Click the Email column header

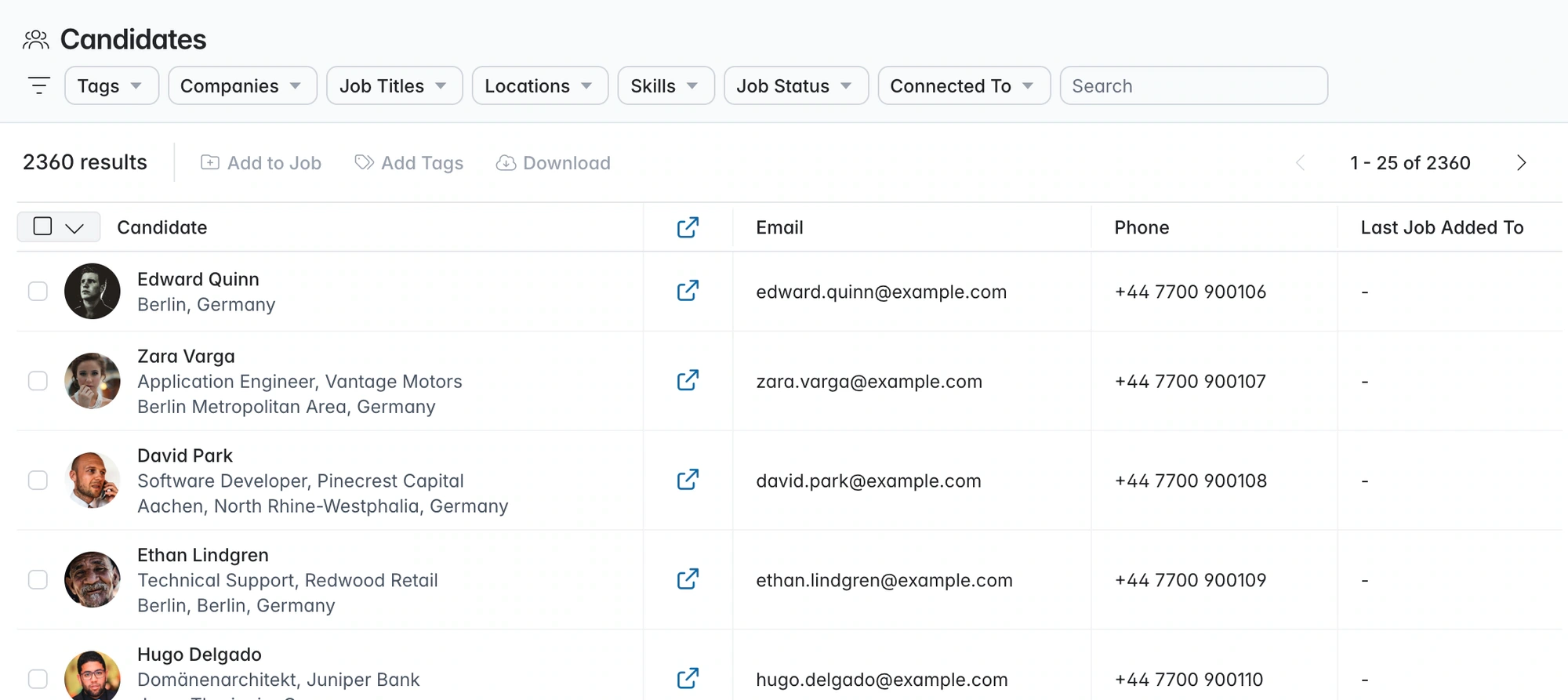coord(779,227)
